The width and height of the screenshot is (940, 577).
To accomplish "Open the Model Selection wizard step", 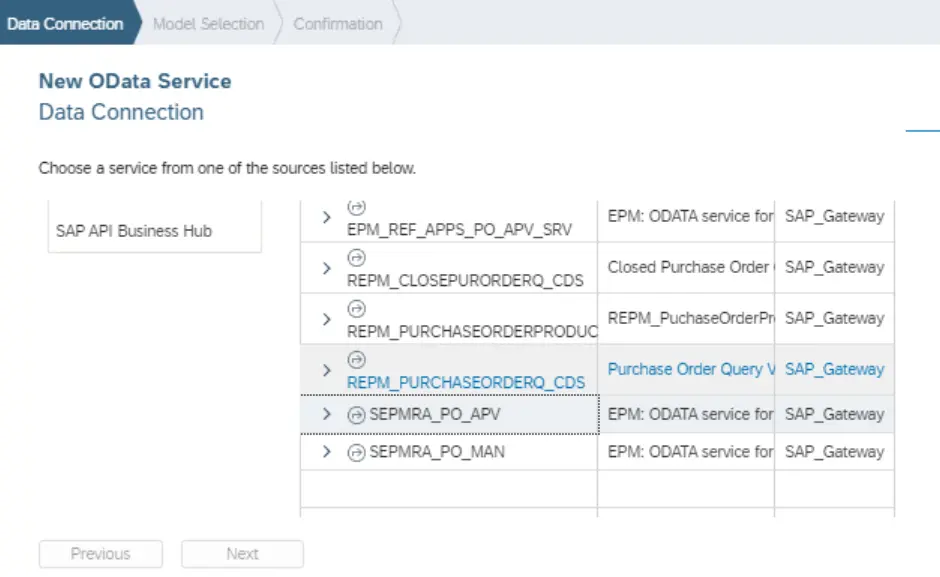I will click(x=208, y=23).
